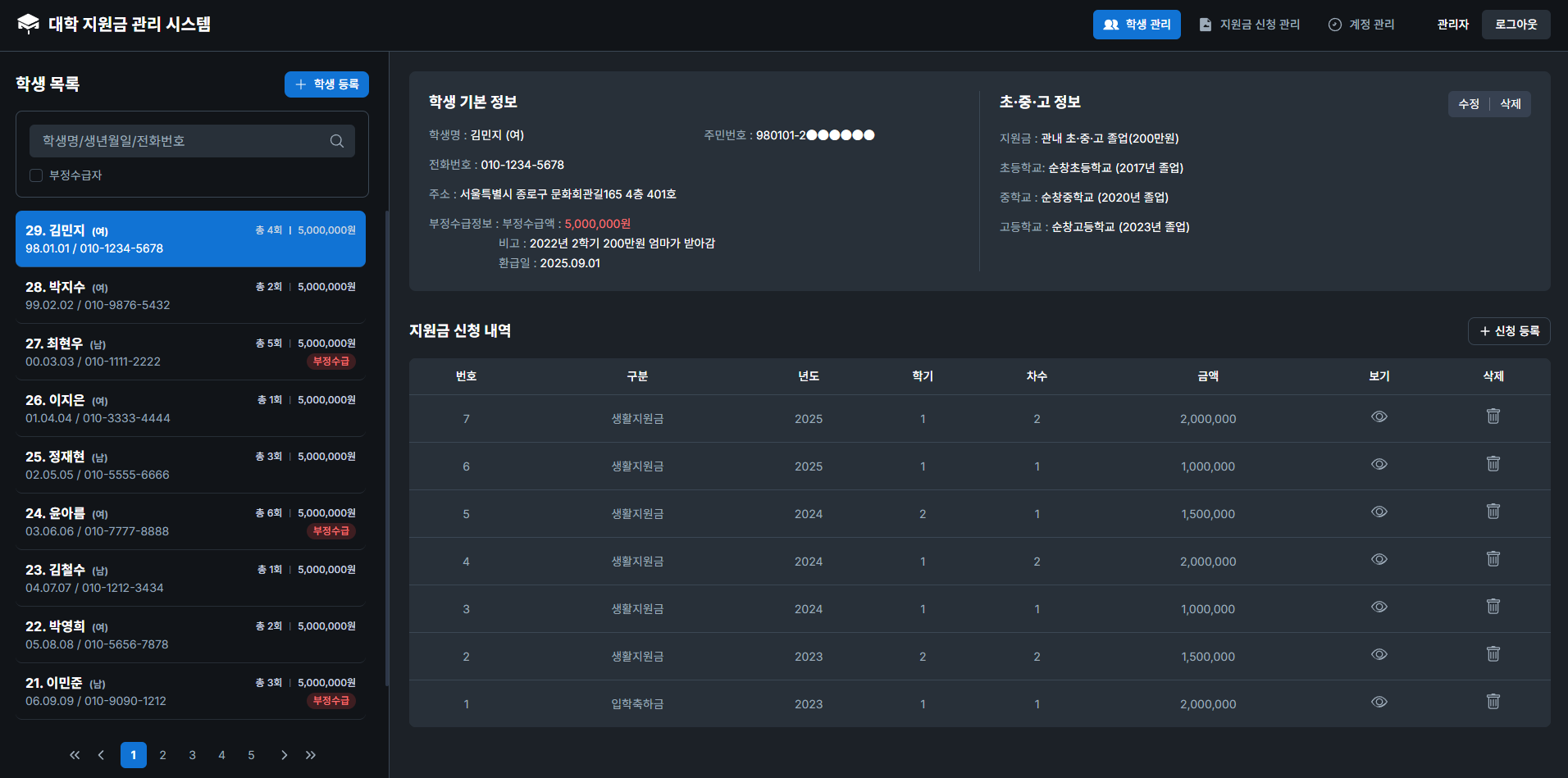View application 7 details via eye icon
The image size is (1568, 778).
pos(1379,416)
